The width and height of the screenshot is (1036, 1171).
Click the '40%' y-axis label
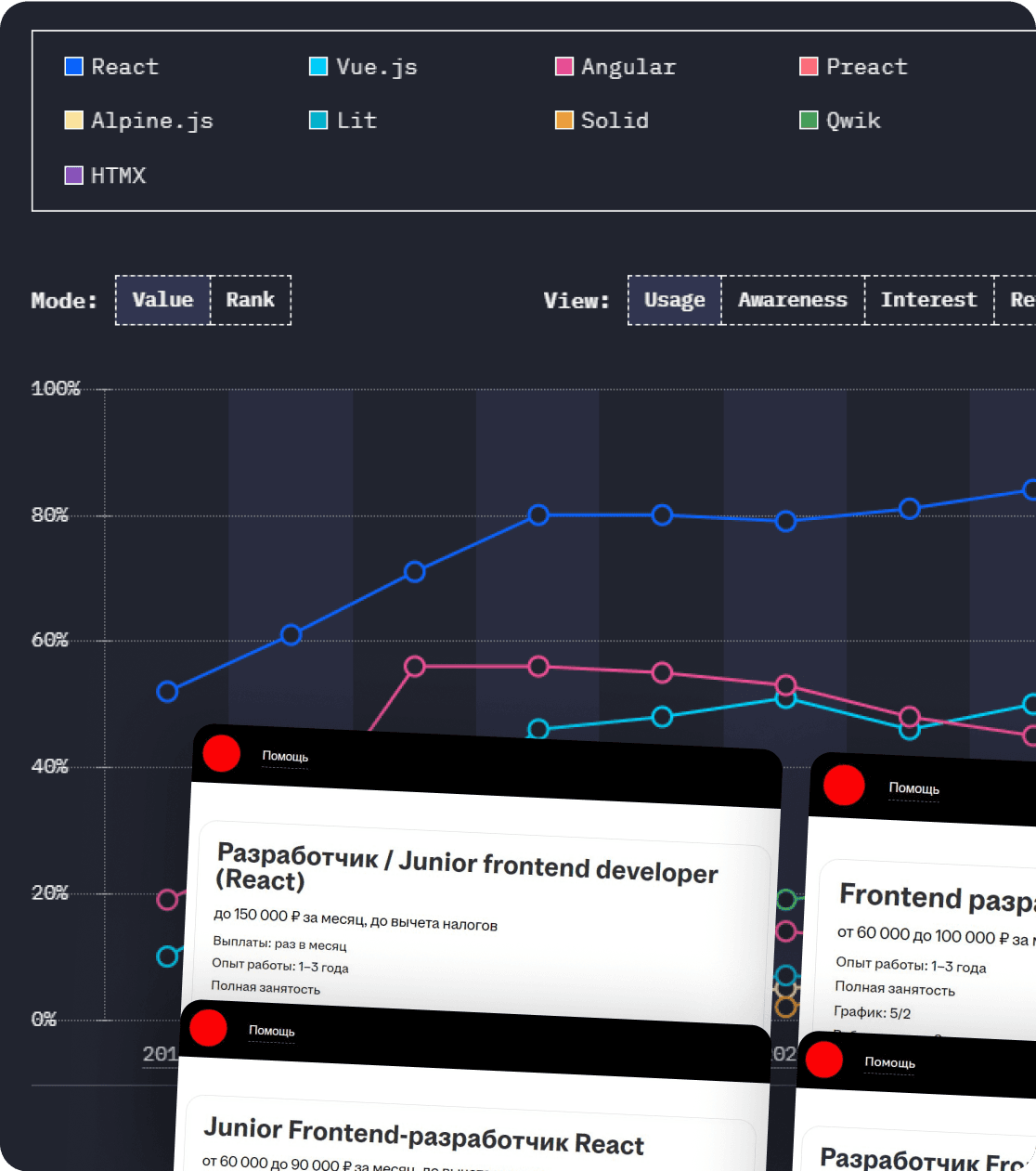[50, 766]
